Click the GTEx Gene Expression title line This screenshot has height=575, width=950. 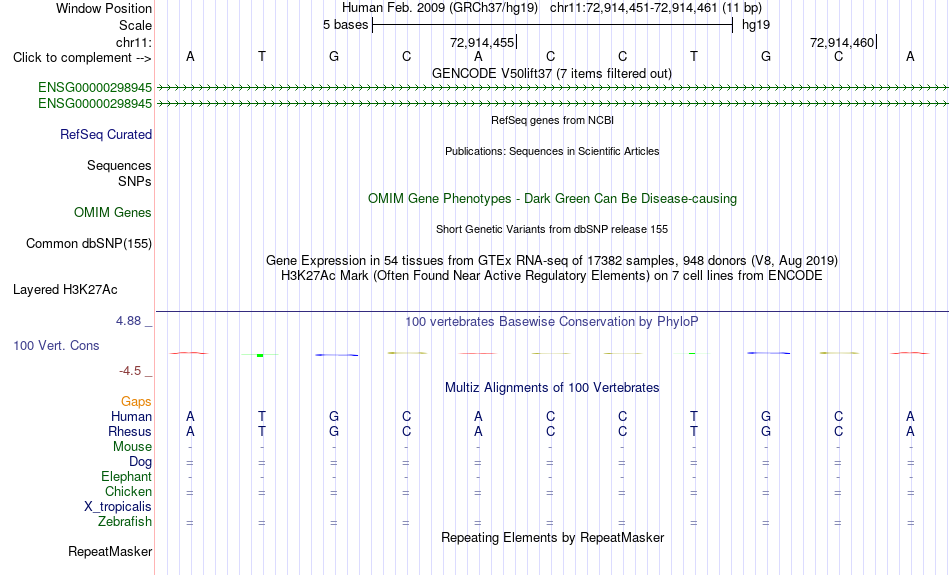pyautogui.click(x=552, y=261)
